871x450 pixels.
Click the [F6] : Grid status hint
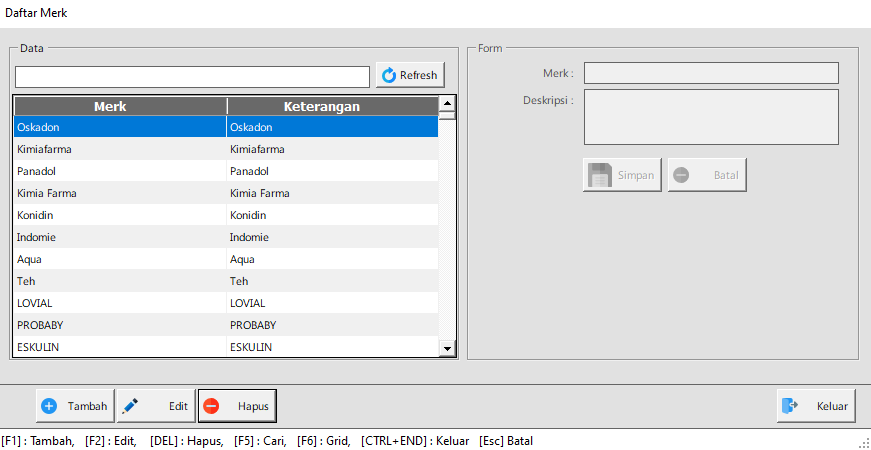324,442
